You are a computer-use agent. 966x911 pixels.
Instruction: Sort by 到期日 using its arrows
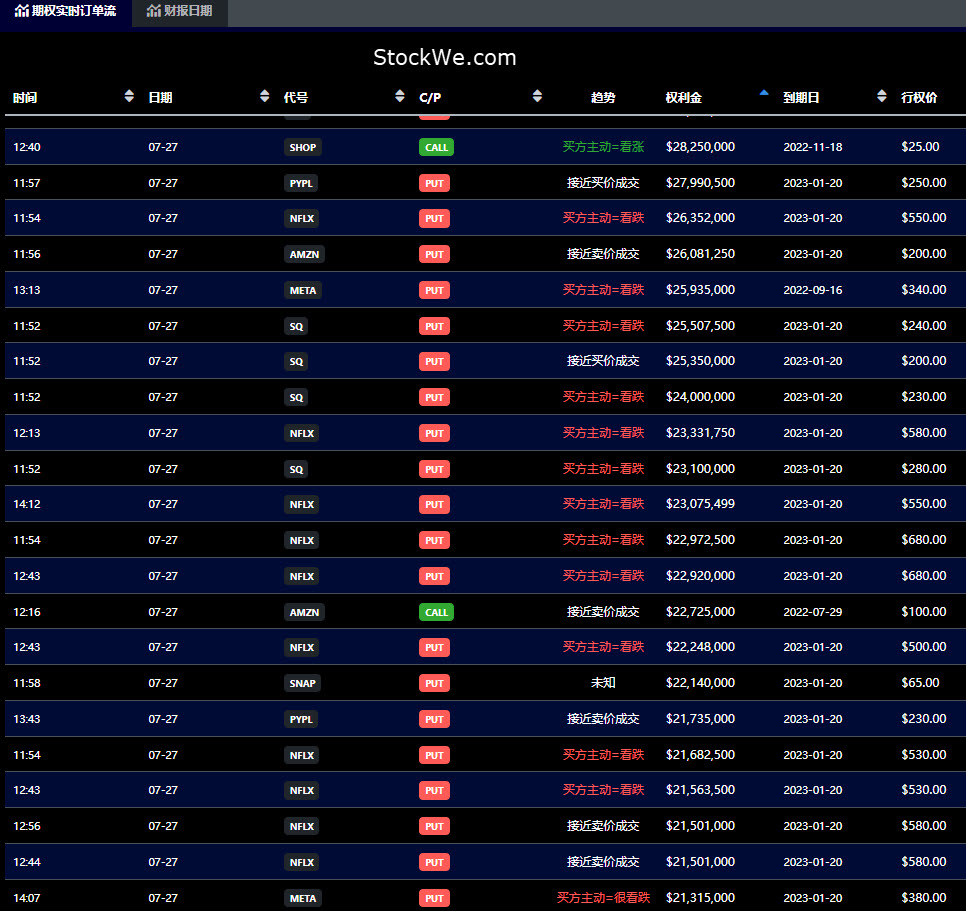point(882,96)
